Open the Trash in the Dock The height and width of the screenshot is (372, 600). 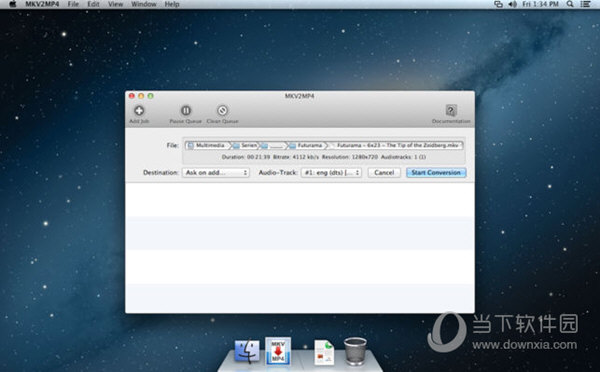coord(355,351)
